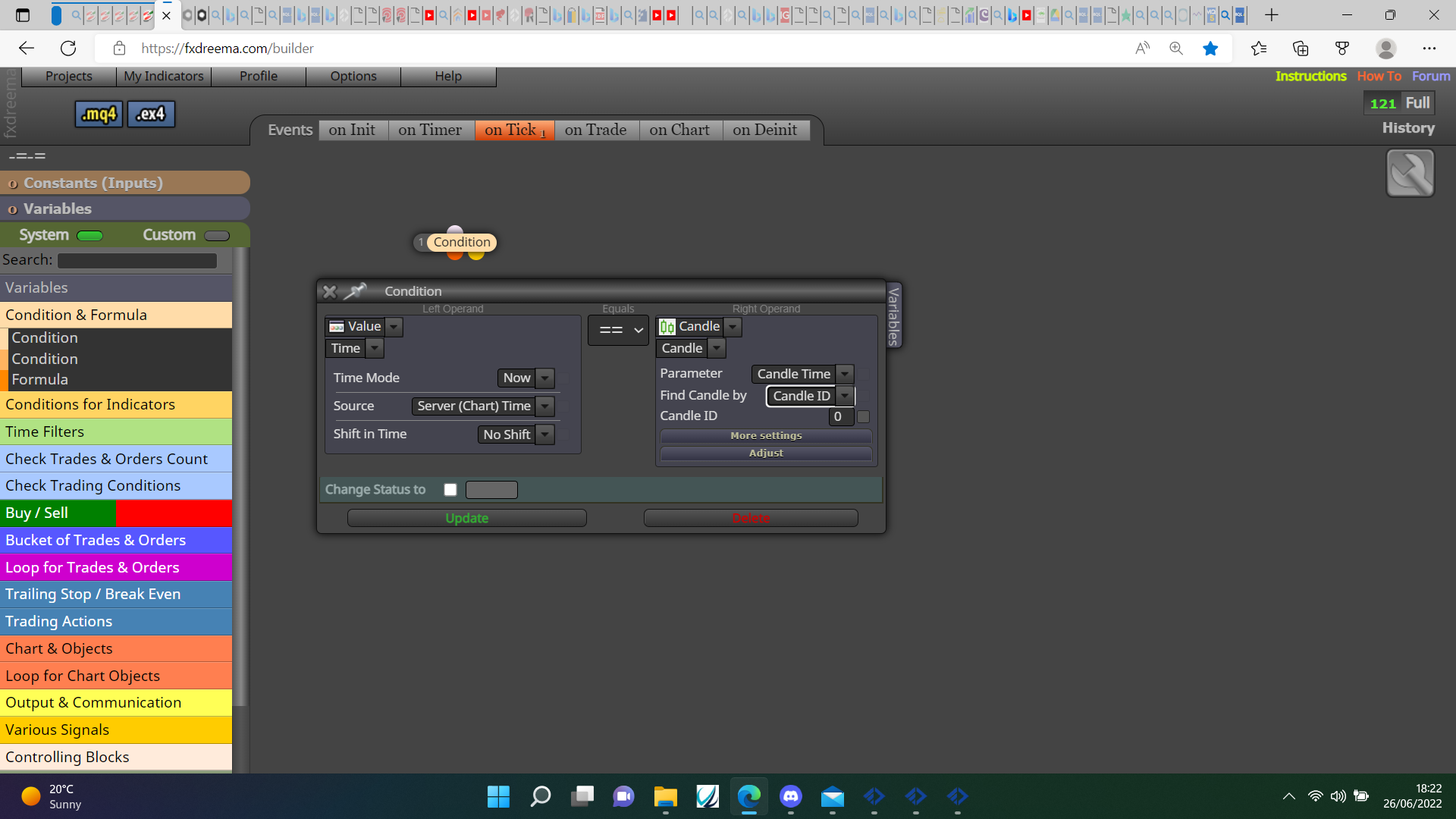The width and height of the screenshot is (1456, 819).
Task: Click the Candle ID number field
Action: 841,416
